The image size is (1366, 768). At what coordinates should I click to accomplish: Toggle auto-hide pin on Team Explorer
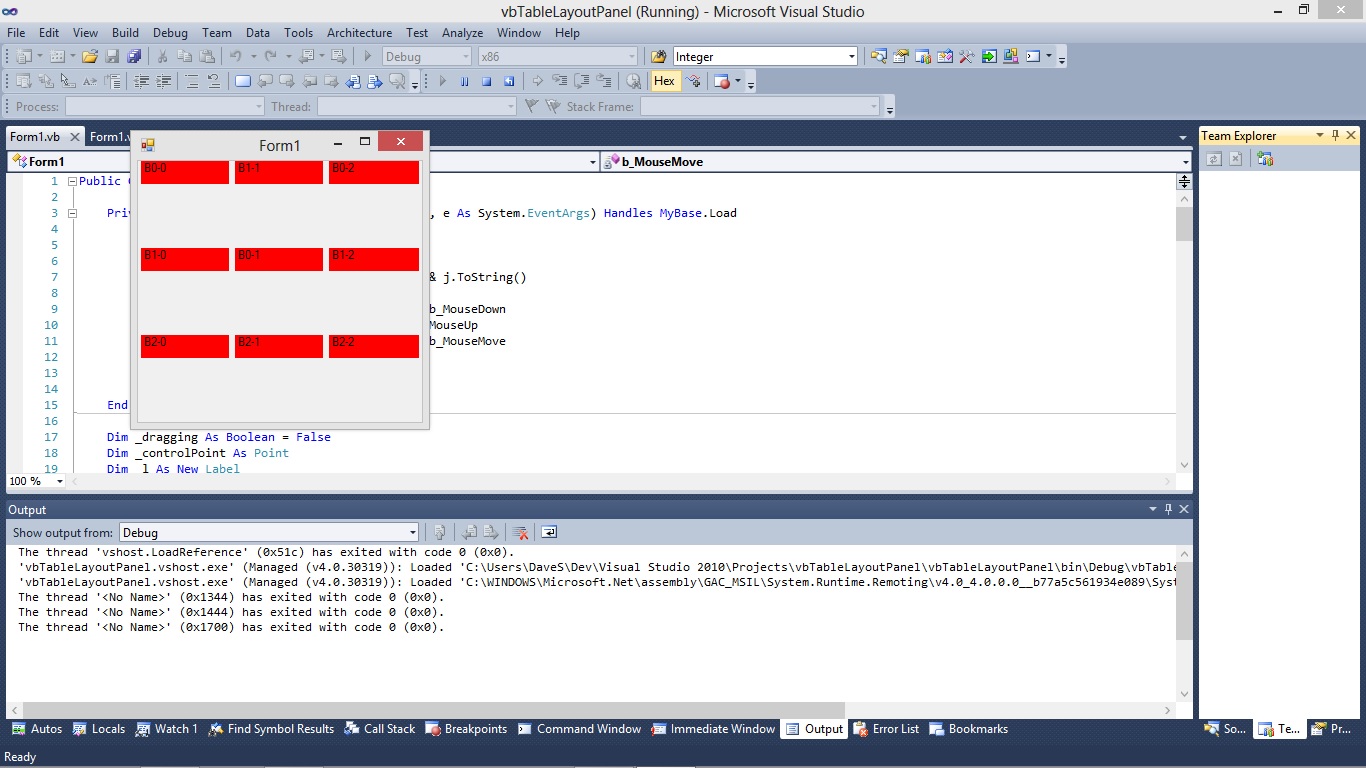(1335, 136)
